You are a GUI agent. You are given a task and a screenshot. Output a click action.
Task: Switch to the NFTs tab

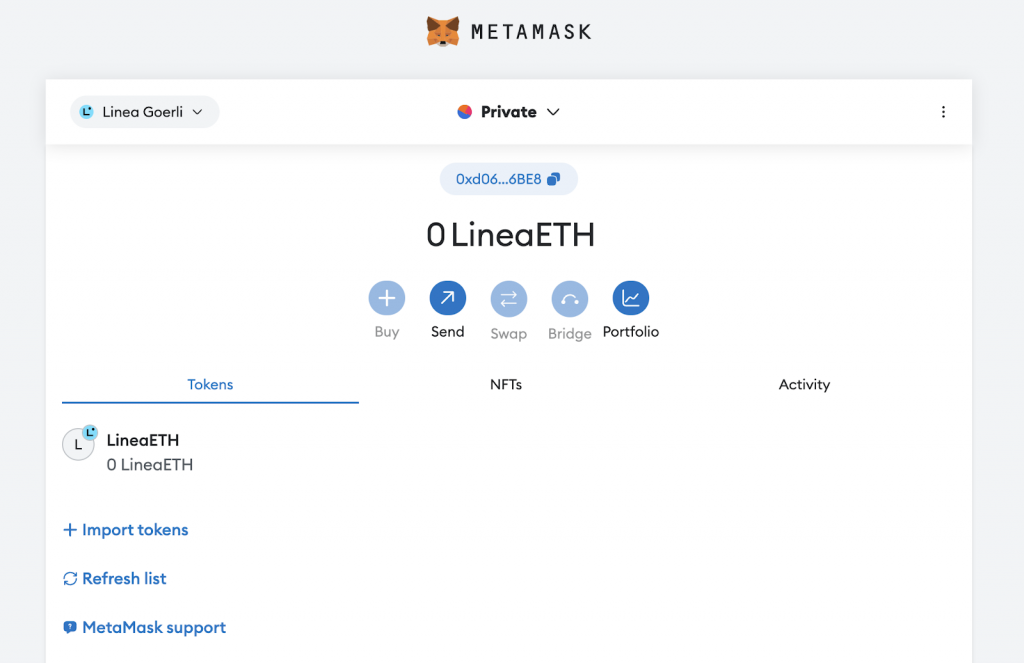tap(507, 384)
